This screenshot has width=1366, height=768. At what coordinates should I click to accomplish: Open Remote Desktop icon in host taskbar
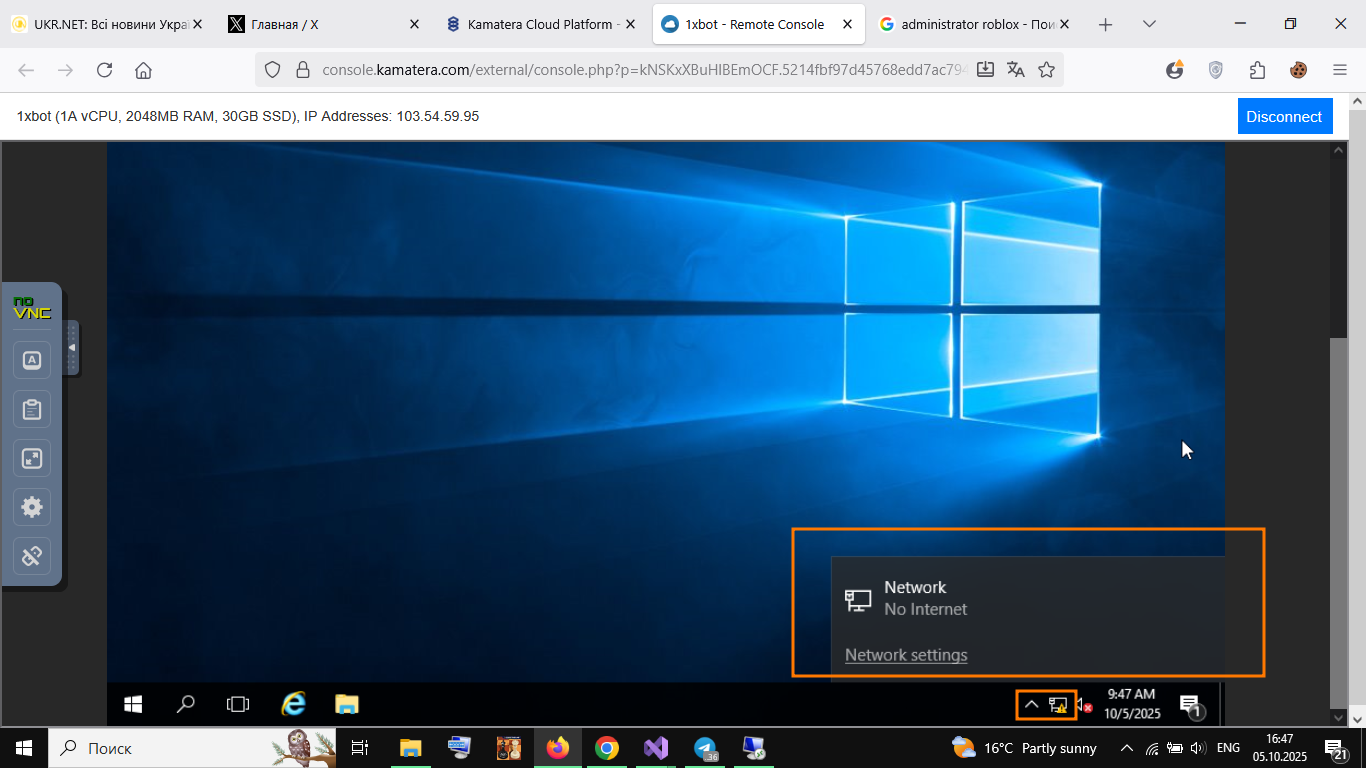754,748
